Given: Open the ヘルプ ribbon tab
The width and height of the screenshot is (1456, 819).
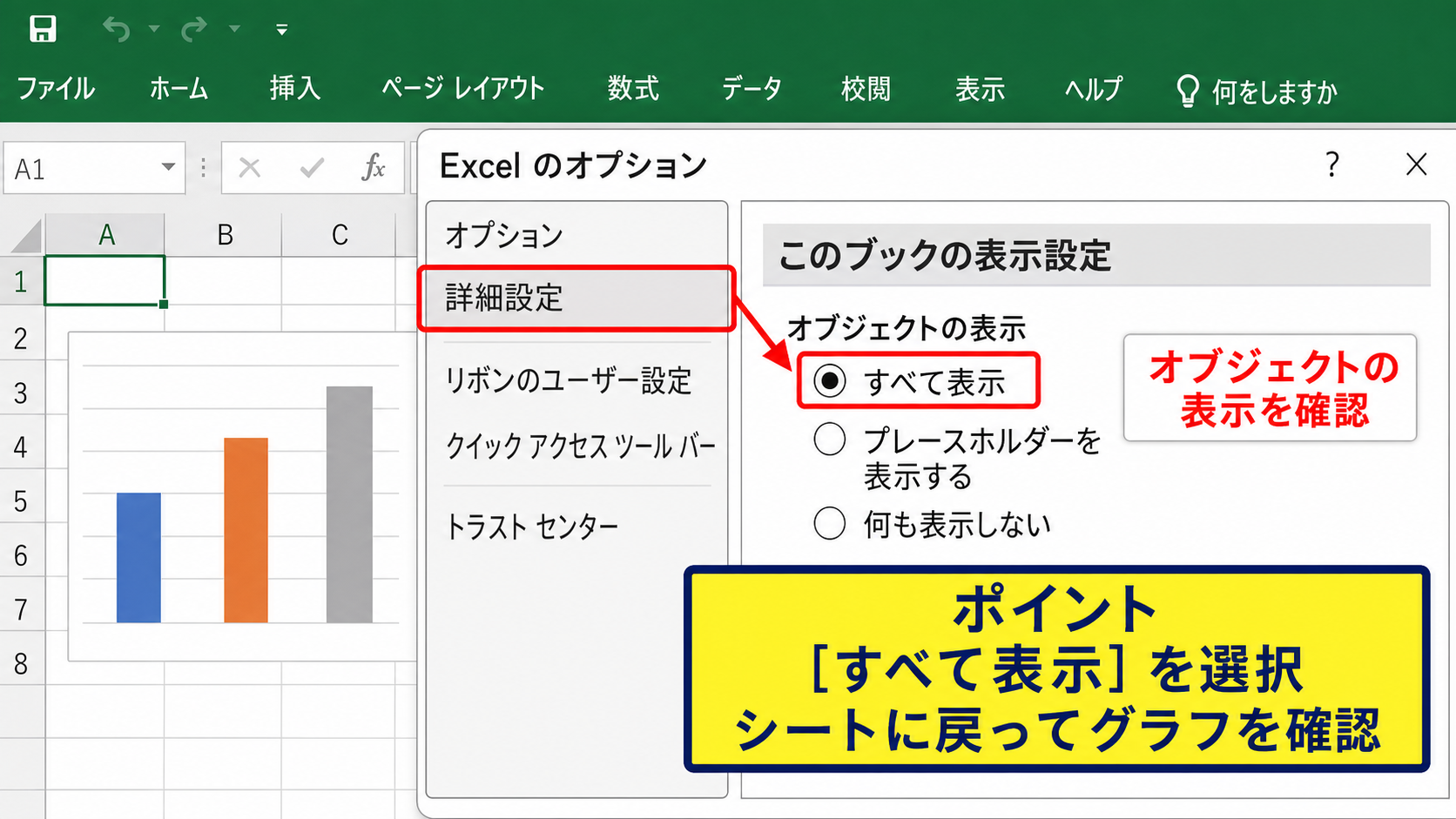Looking at the screenshot, I should coord(1094,88).
